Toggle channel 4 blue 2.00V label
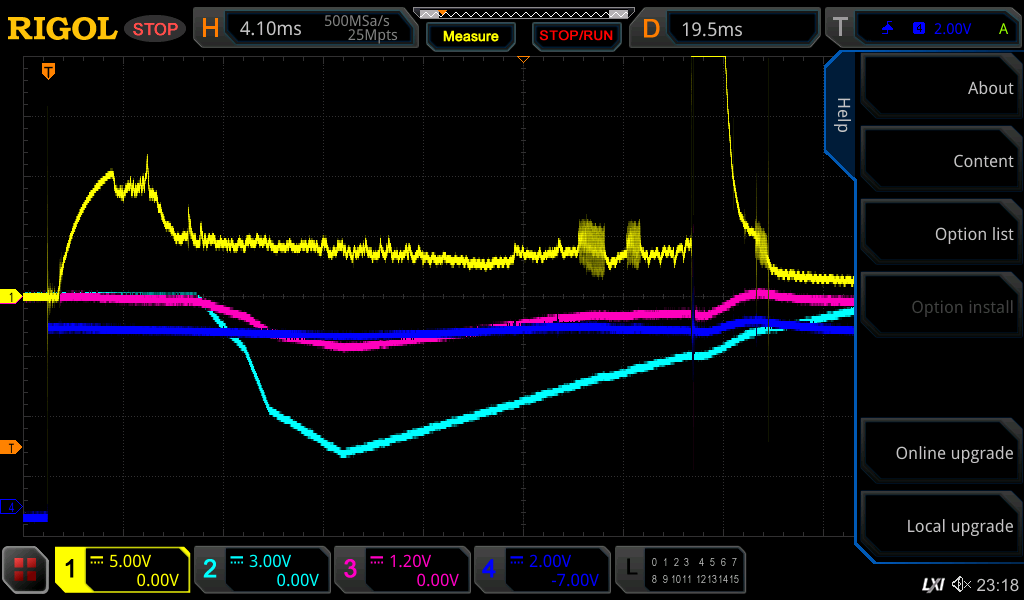 542,570
